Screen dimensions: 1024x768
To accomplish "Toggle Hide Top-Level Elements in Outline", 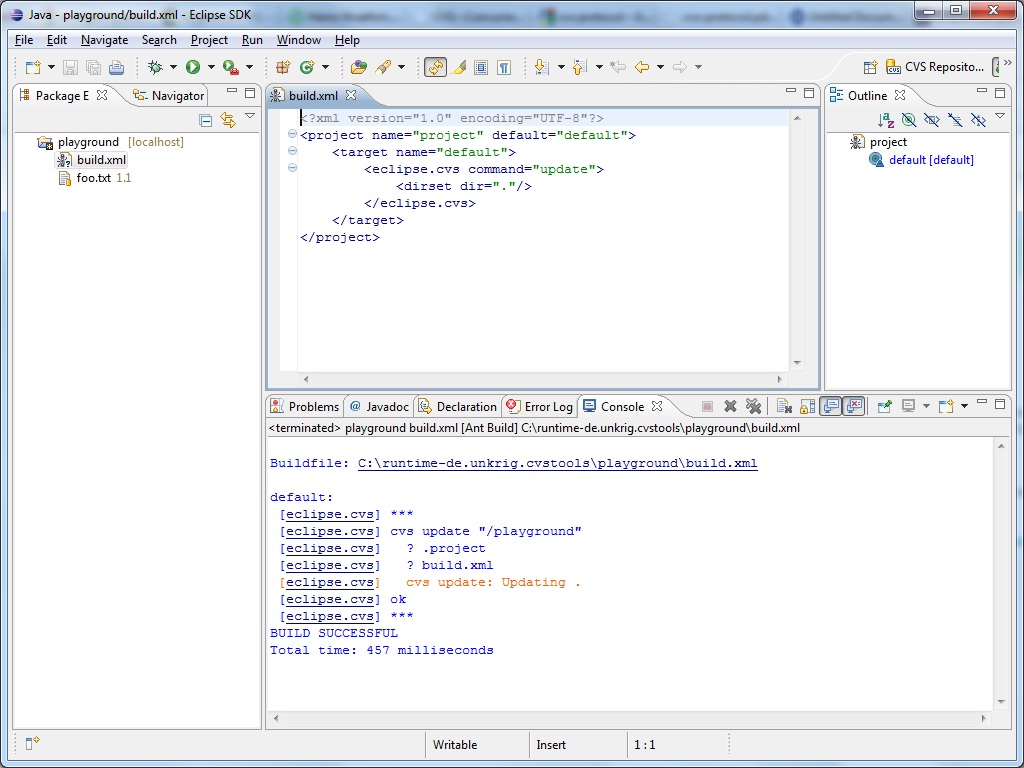I will [x=978, y=120].
